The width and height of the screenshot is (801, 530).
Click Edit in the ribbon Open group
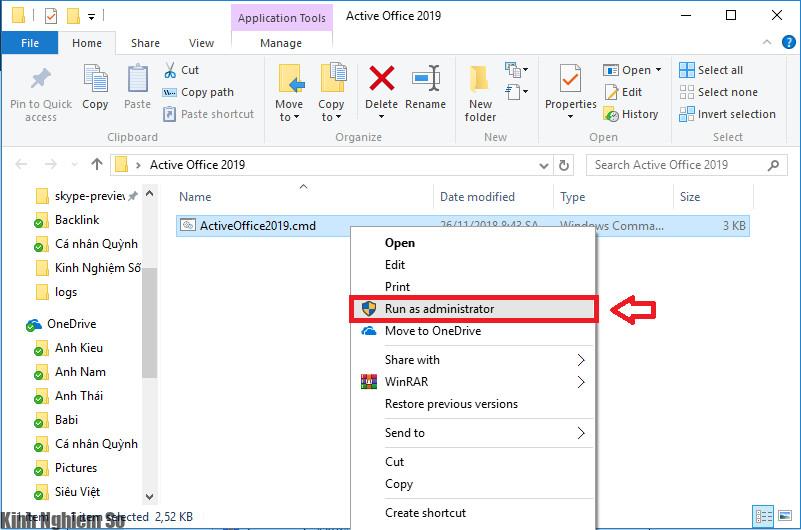pos(623,92)
